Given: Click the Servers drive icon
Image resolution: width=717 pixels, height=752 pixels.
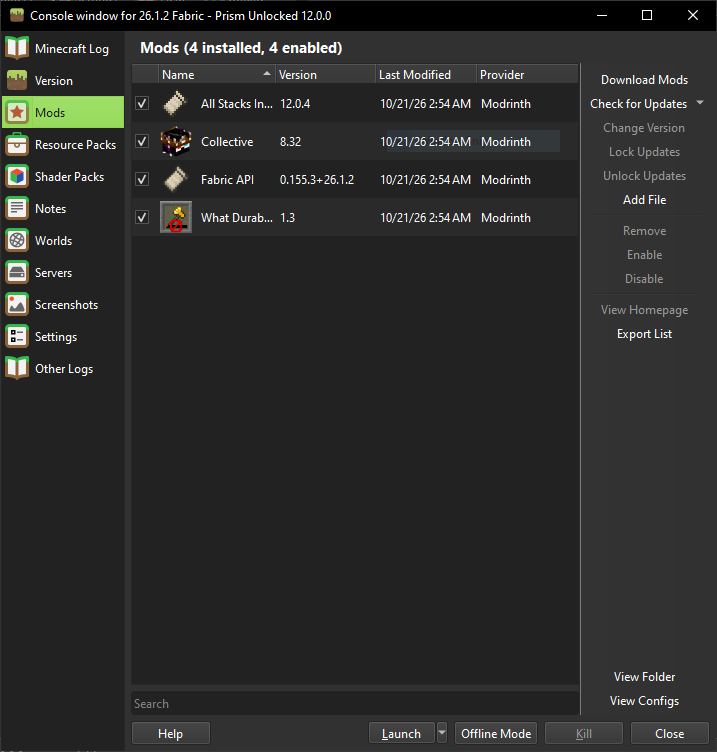Looking at the screenshot, I should [17, 273].
